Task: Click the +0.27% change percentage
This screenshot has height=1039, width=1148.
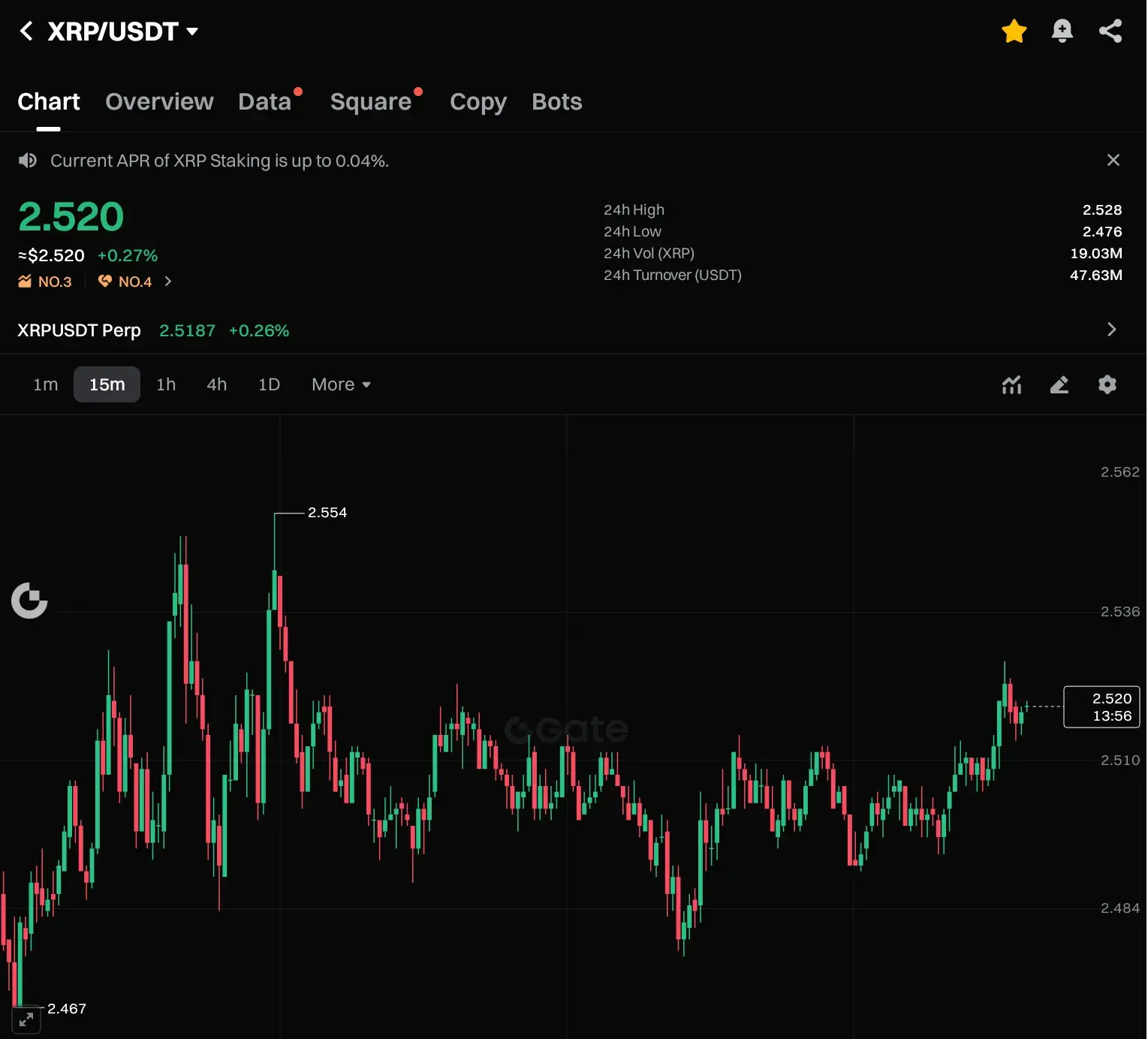Action: (128, 256)
